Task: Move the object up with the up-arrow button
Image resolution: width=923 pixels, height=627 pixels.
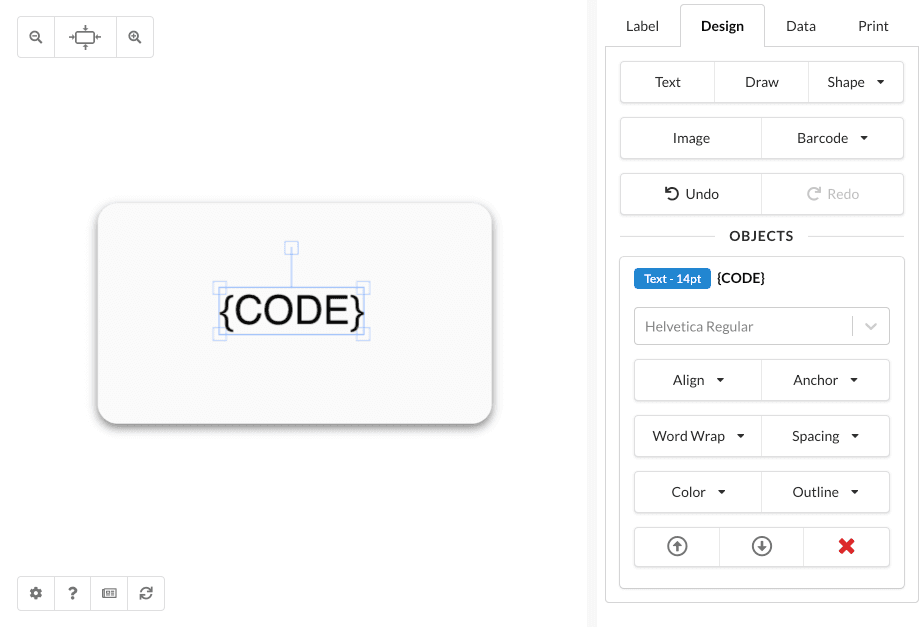Action: 676,546
